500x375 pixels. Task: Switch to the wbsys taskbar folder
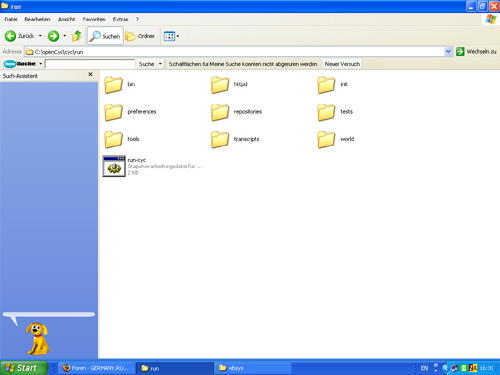pyautogui.click(x=253, y=368)
